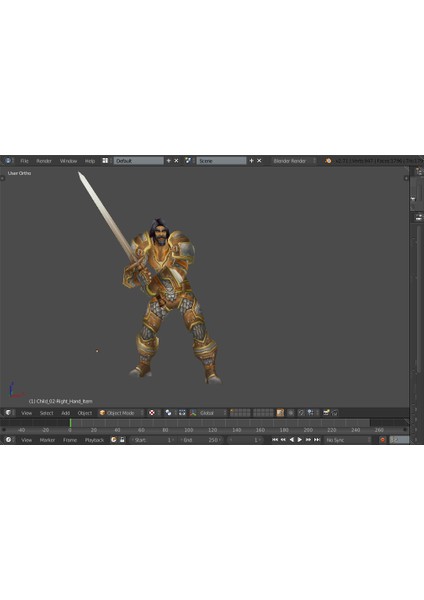Open the 3D viewport View menu
The width and height of the screenshot is (424, 600).
coord(26,413)
